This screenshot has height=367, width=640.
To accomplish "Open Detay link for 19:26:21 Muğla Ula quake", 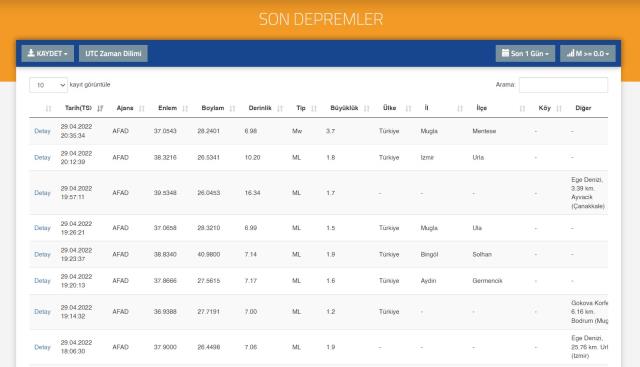I will 42,228.
